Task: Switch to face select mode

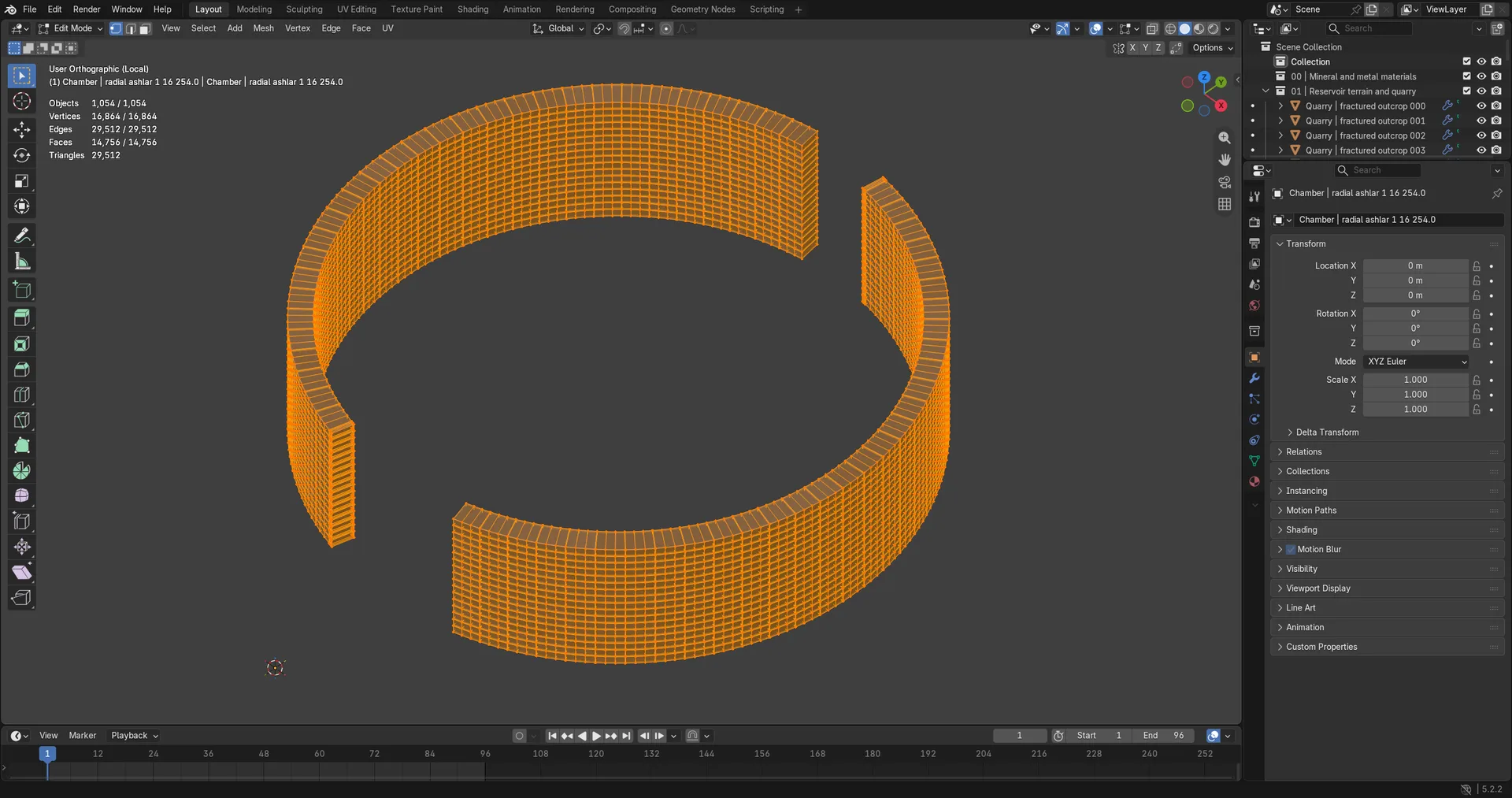Action: click(x=145, y=28)
